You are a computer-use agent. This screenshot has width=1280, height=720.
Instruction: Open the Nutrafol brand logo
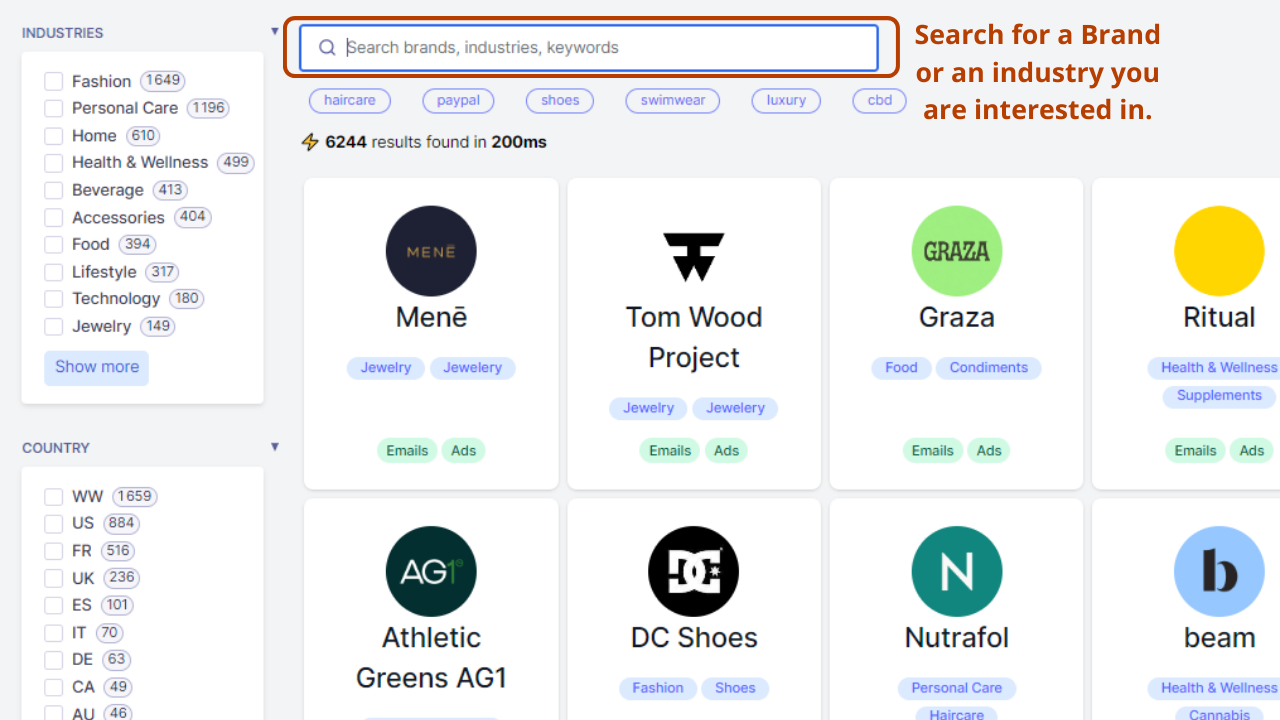click(x=956, y=571)
